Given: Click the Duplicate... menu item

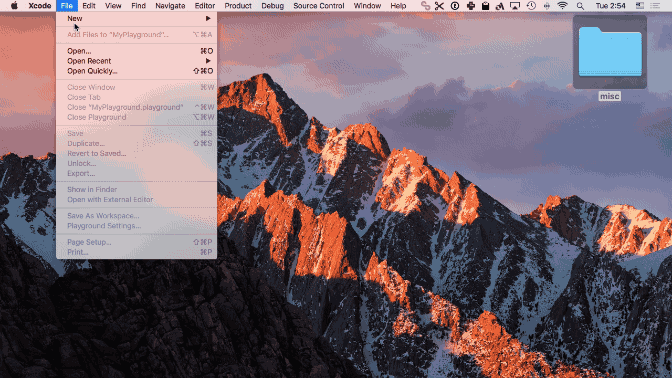Looking at the screenshot, I should point(136,144).
